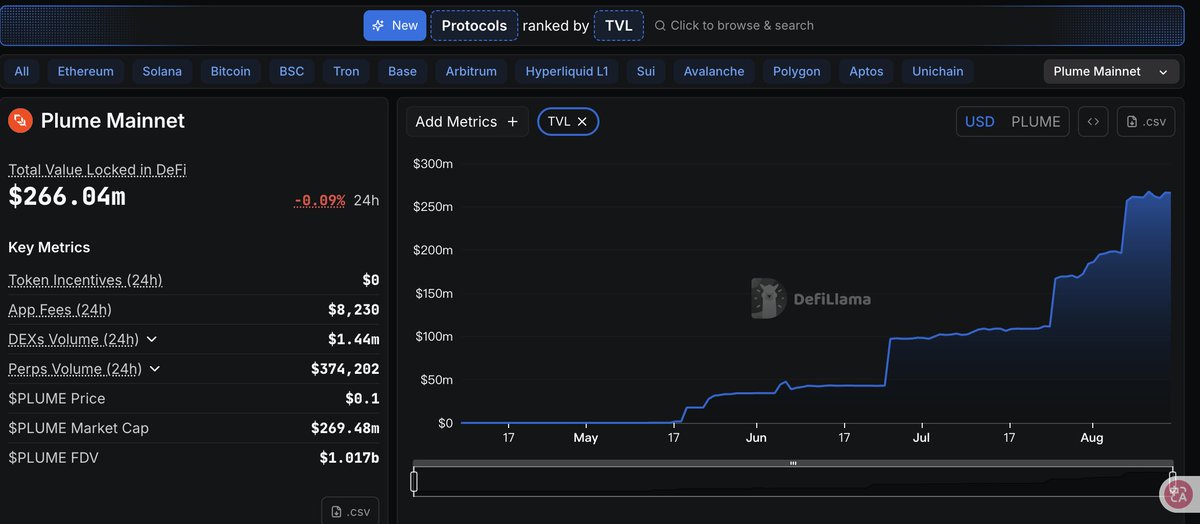Click the embed code icon

coord(1093,121)
